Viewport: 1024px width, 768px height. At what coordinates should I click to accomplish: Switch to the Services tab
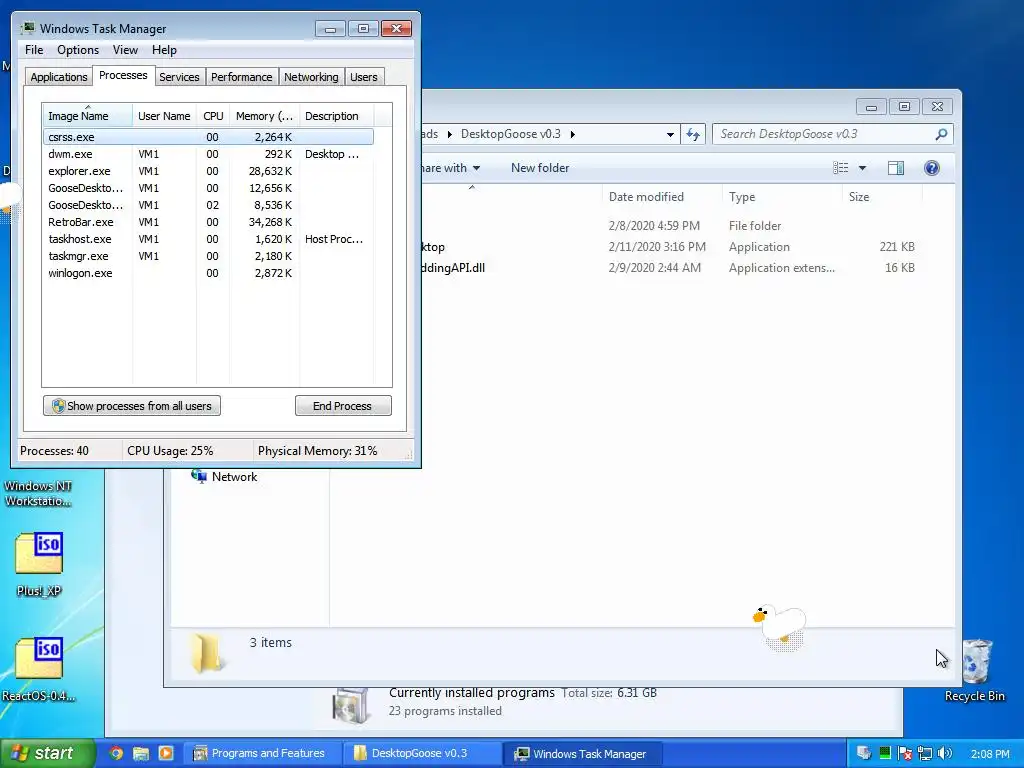[x=179, y=77]
